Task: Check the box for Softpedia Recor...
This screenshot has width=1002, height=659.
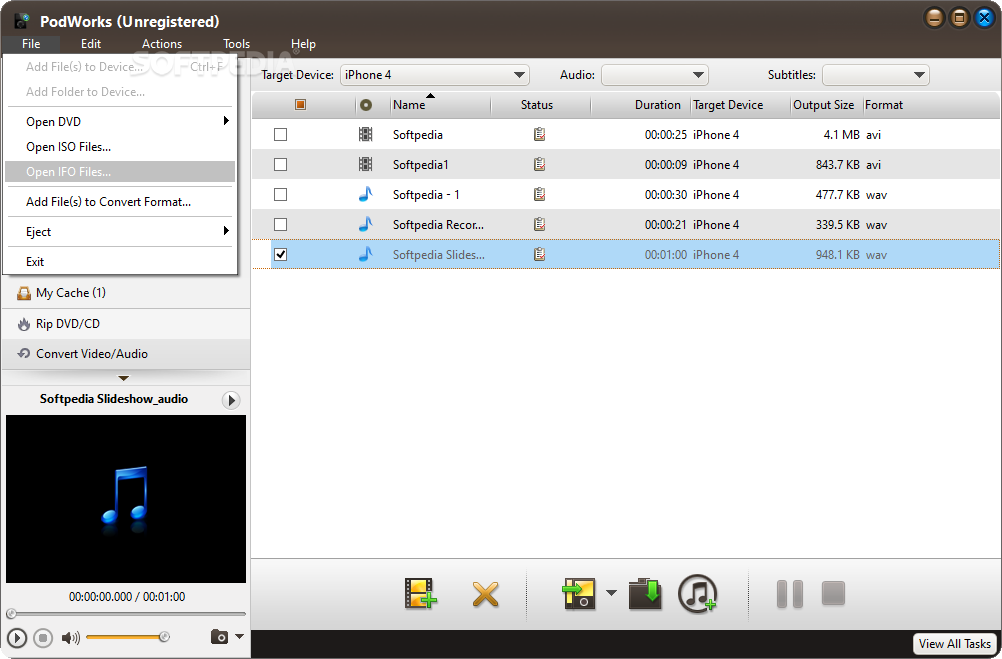Action: pos(281,225)
